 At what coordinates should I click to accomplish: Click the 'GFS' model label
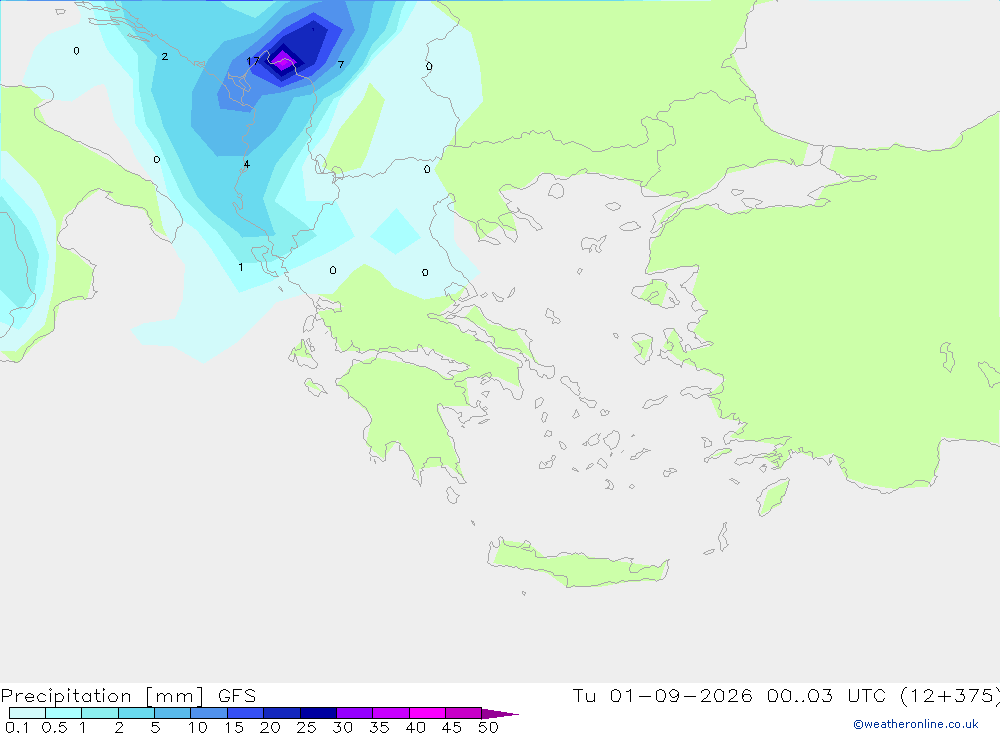pyautogui.click(x=237, y=696)
